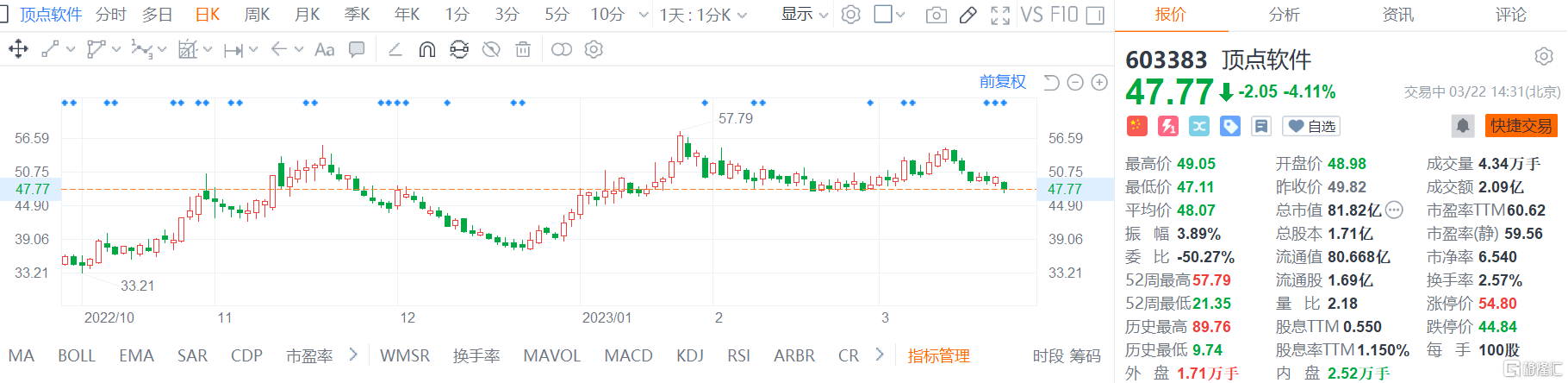Viewport: 1568px width, 383px height.
Task: Click the VS compare button
Action: click(x=1031, y=15)
